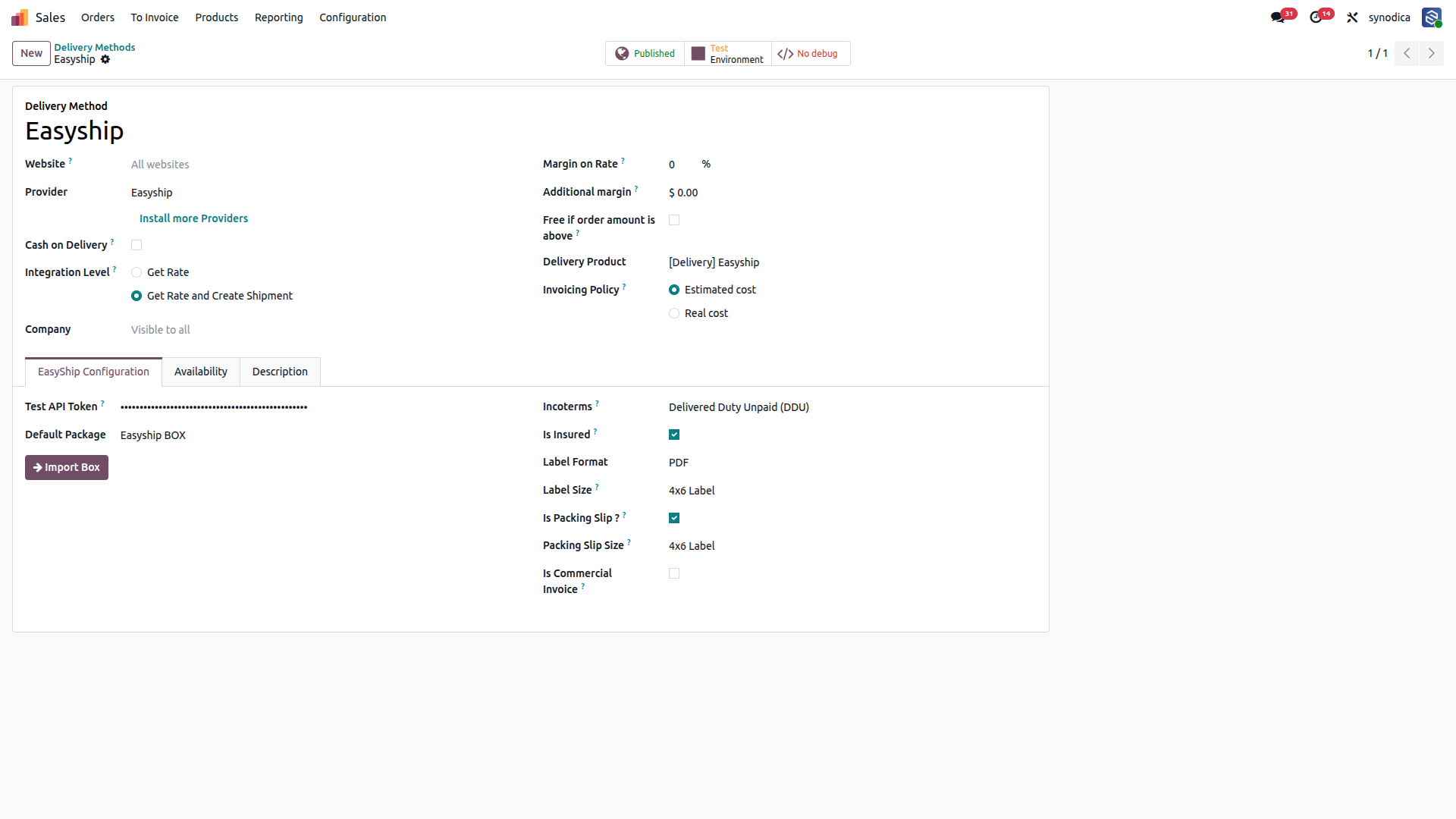Open the Delivery Product dropdown
Viewport: 1456px width, 819px height.
click(852, 262)
